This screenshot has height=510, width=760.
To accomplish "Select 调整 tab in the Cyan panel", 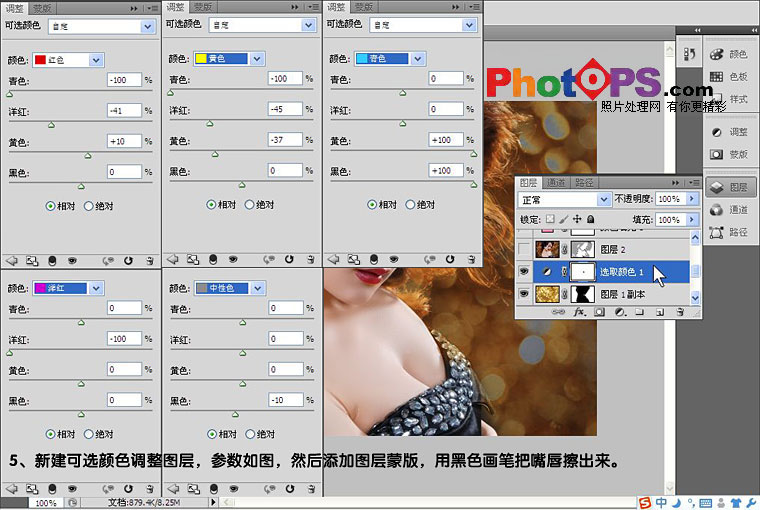I will [x=336, y=7].
